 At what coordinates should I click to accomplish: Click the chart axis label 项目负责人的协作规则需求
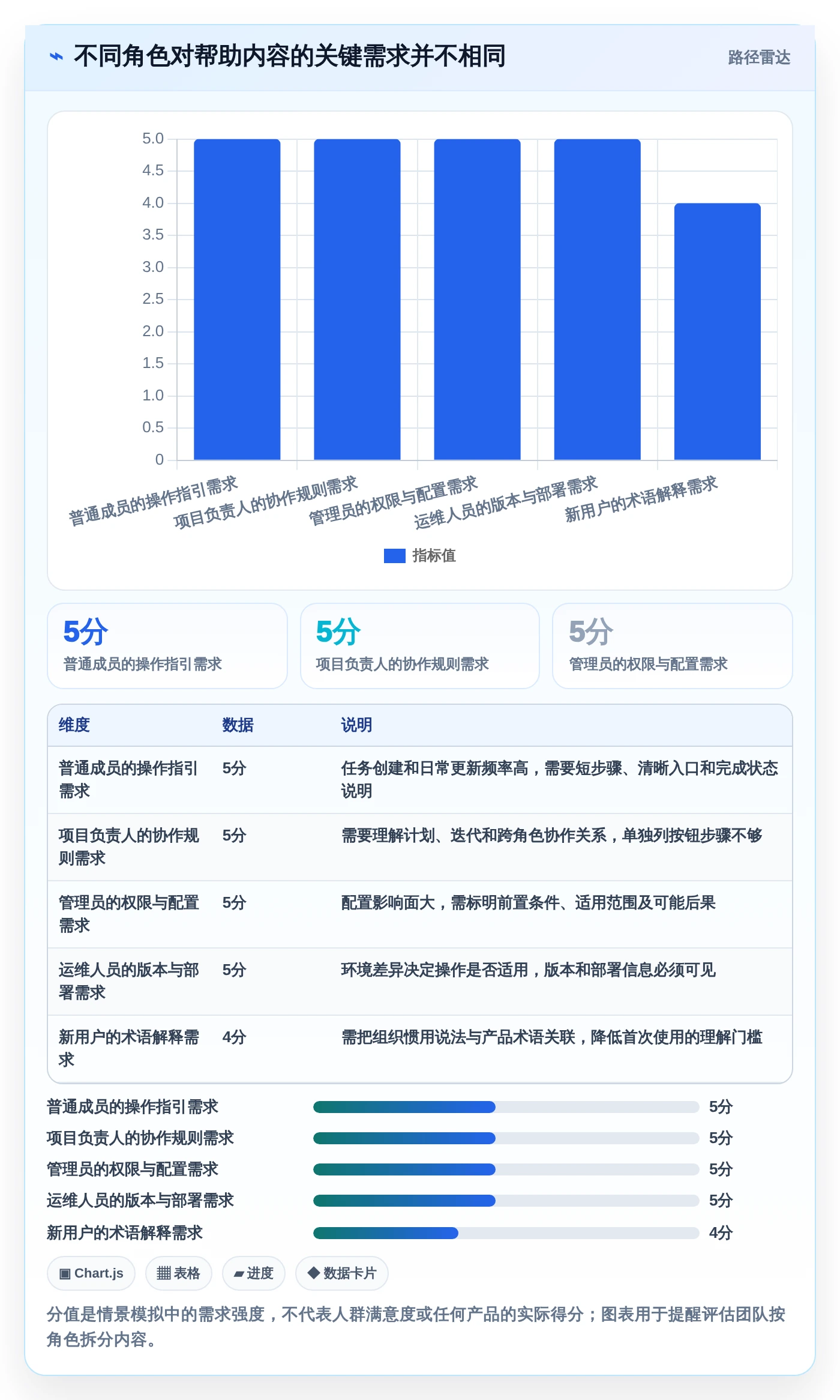266,502
